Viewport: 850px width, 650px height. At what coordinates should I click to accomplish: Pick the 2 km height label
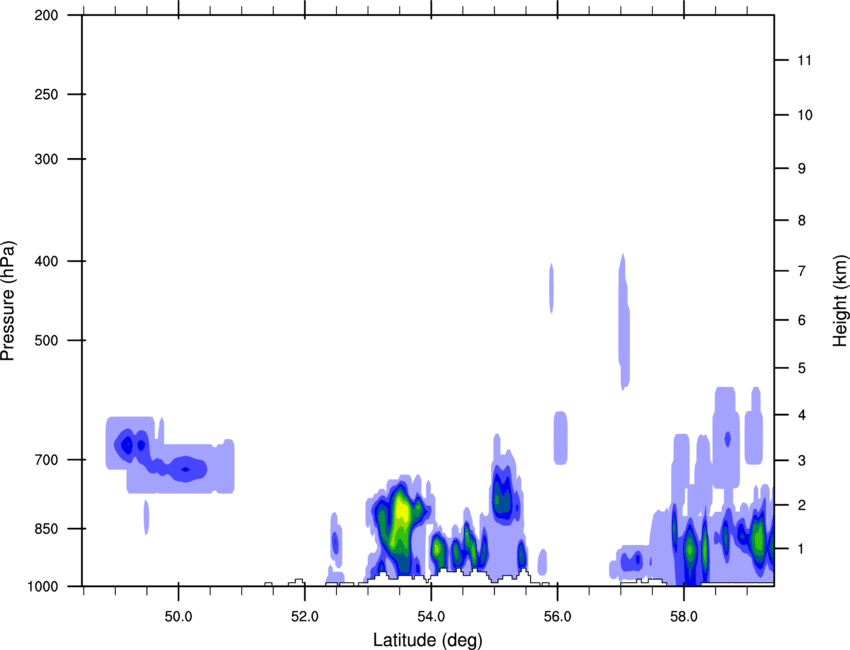pyautogui.click(x=802, y=505)
